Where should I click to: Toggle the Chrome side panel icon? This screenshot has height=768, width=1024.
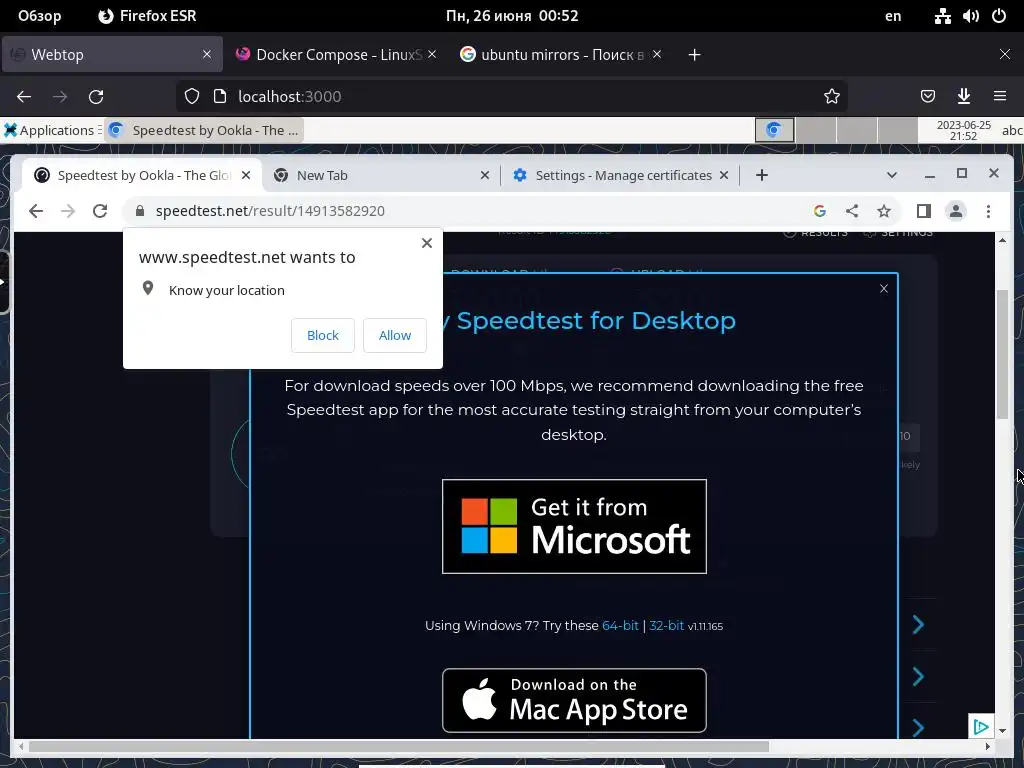pos(923,211)
